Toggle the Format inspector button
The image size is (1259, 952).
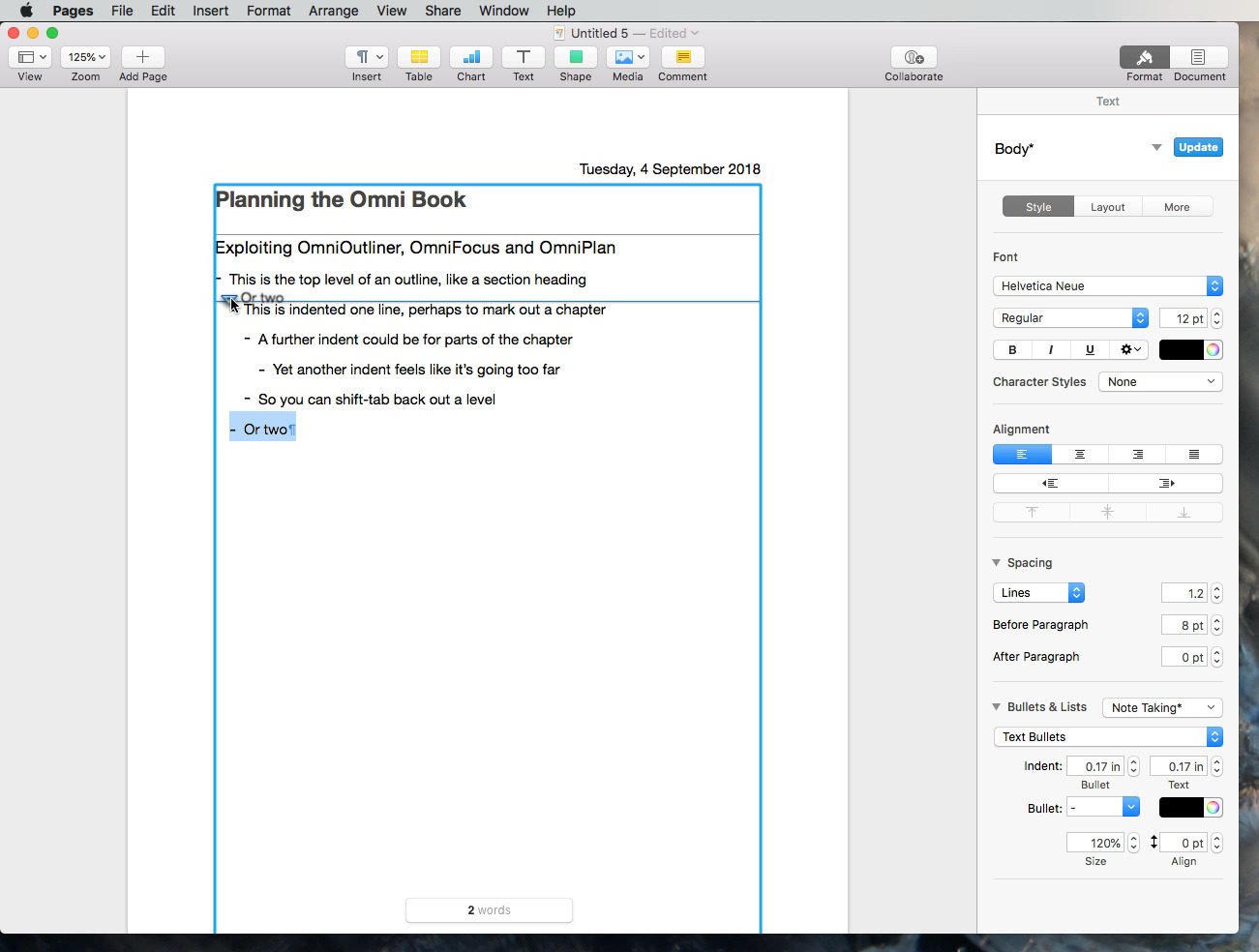coord(1144,57)
